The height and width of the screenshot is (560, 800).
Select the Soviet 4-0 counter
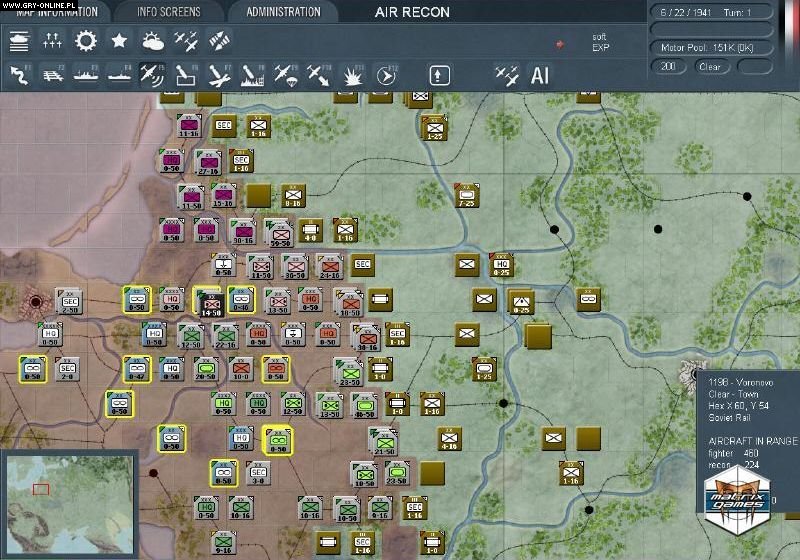(311, 231)
